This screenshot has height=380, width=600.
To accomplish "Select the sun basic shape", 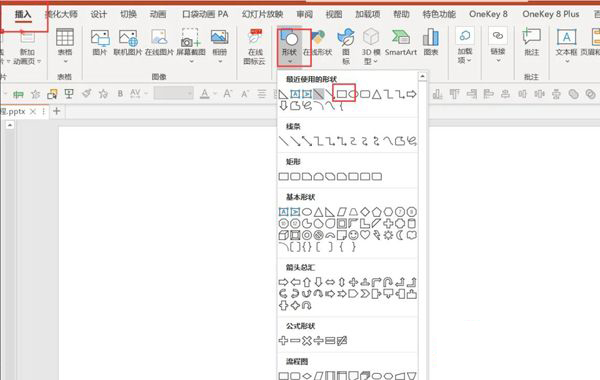I will (x=388, y=235).
